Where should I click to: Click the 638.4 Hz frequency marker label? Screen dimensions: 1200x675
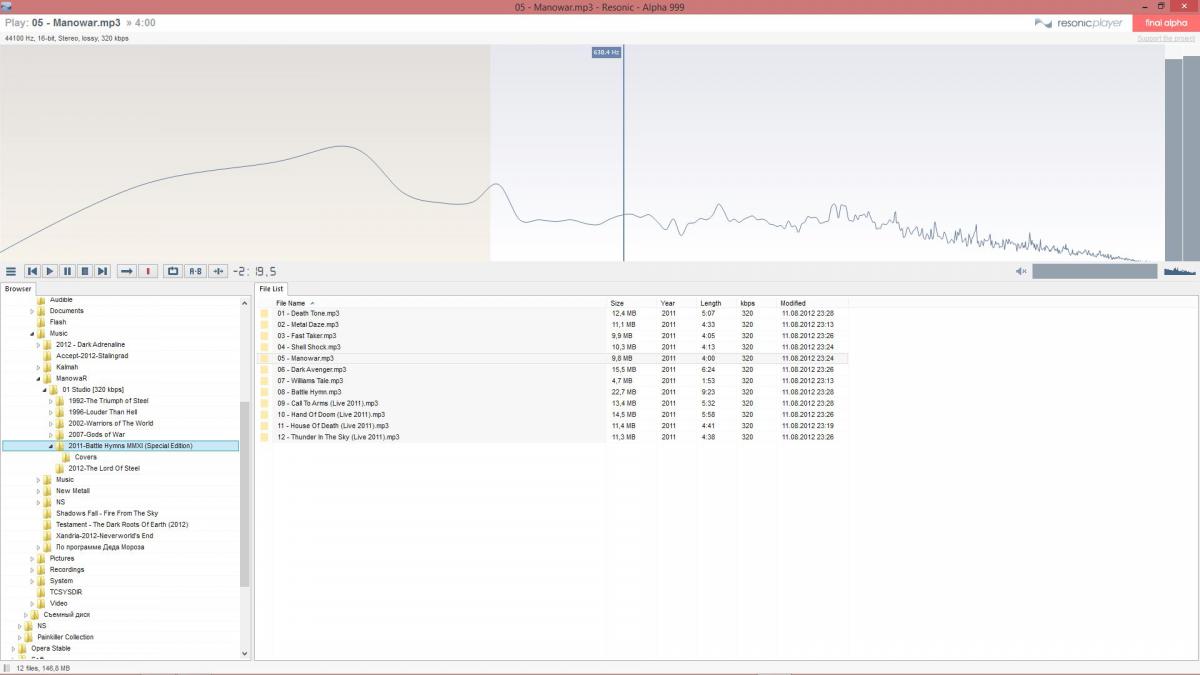[x=607, y=52]
